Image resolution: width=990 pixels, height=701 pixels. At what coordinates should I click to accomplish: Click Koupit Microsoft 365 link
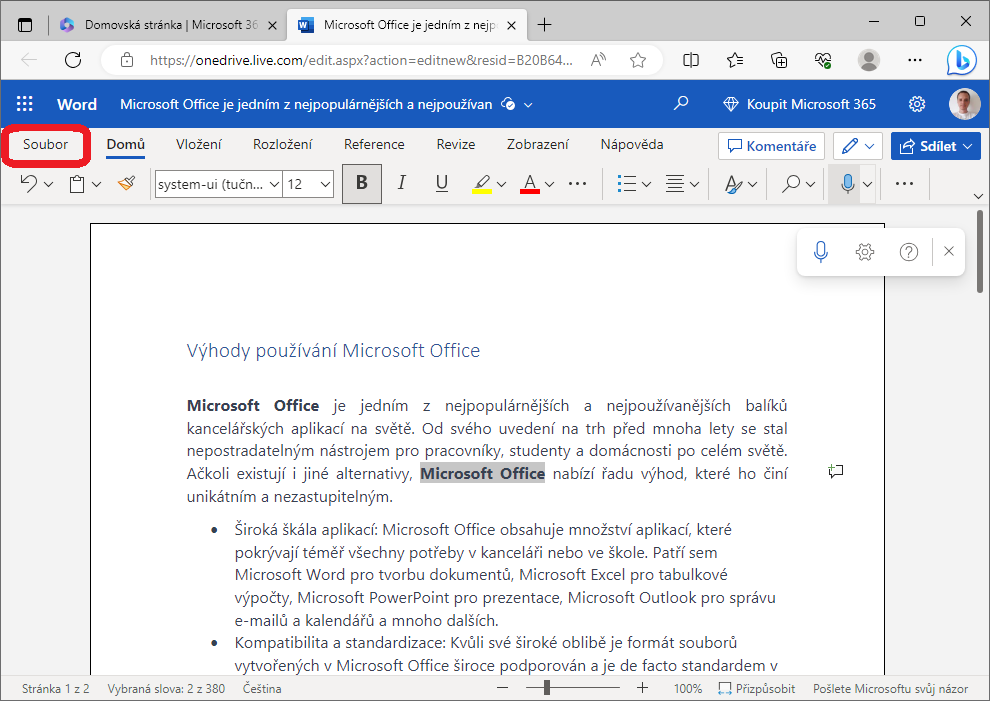coord(799,104)
